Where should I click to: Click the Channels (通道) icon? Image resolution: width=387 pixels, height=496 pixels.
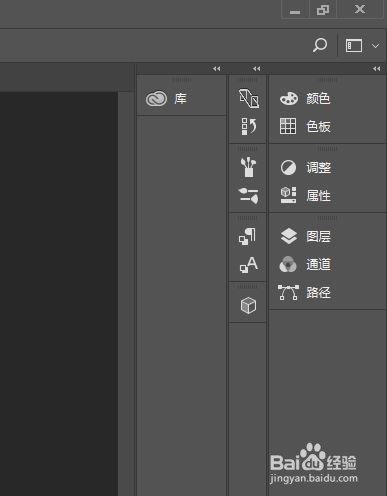[x=288, y=264]
